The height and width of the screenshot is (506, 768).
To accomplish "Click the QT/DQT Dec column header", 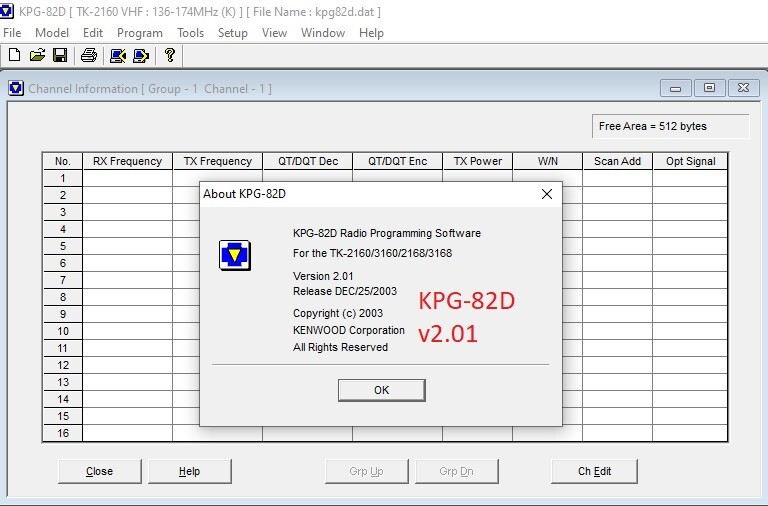I will coord(308,161).
